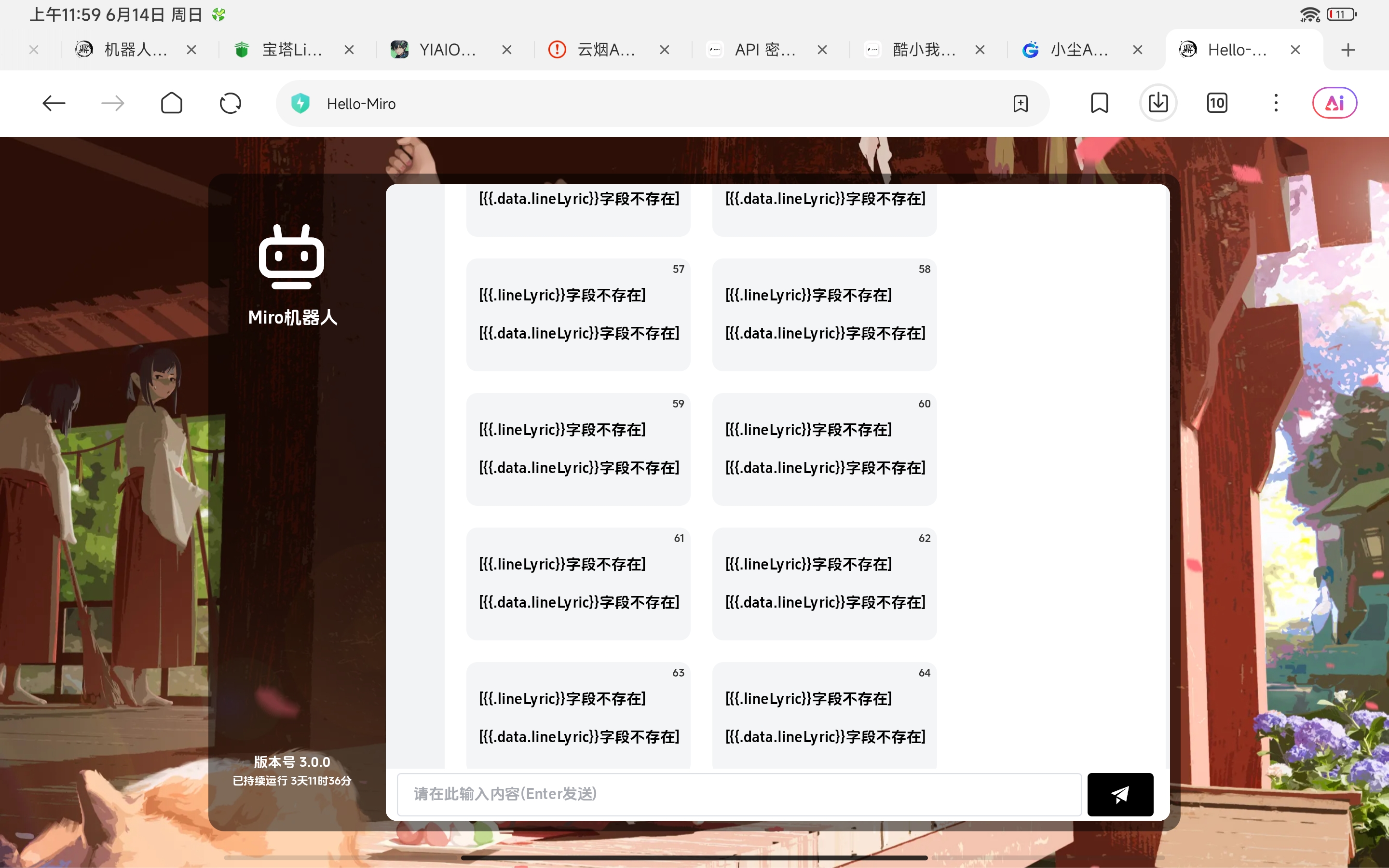Tap the Wi-Fi status icon
Image resolution: width=1389 pixels, height=868 pixels.
tap(1310, 14)
